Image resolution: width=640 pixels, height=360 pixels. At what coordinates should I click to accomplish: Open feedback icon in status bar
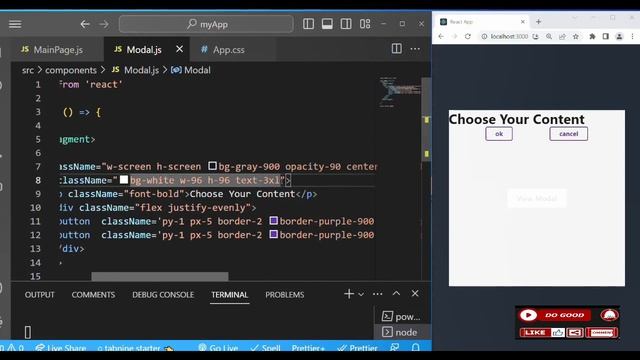tap(394, 347)
